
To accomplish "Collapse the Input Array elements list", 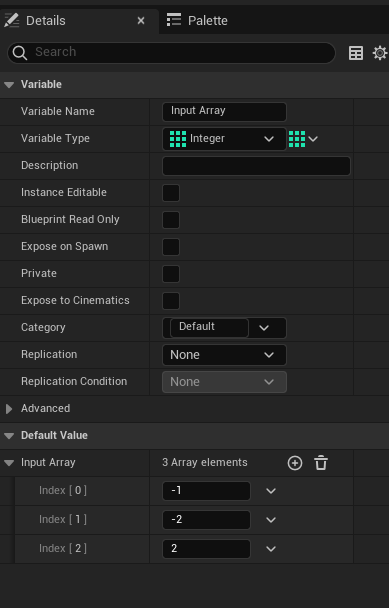I will pyautogui.click(x=9, y=463).
